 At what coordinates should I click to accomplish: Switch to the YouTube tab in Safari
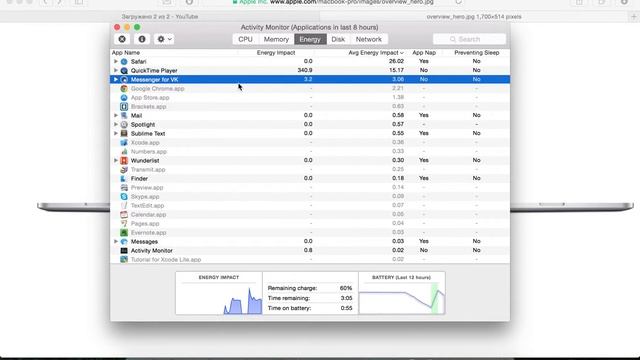pyautogui.click(x=160, y=17)
